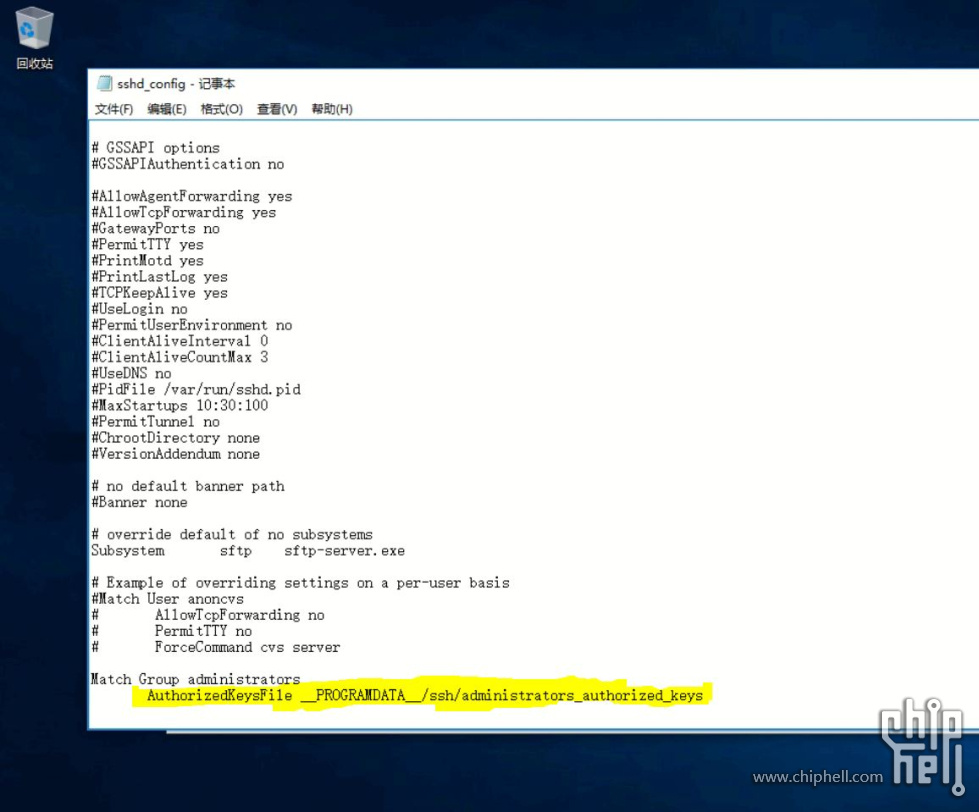Click the '#PrintMotd yes' line
Viewport: 979px width, 812px height.
tap(147, 261)
